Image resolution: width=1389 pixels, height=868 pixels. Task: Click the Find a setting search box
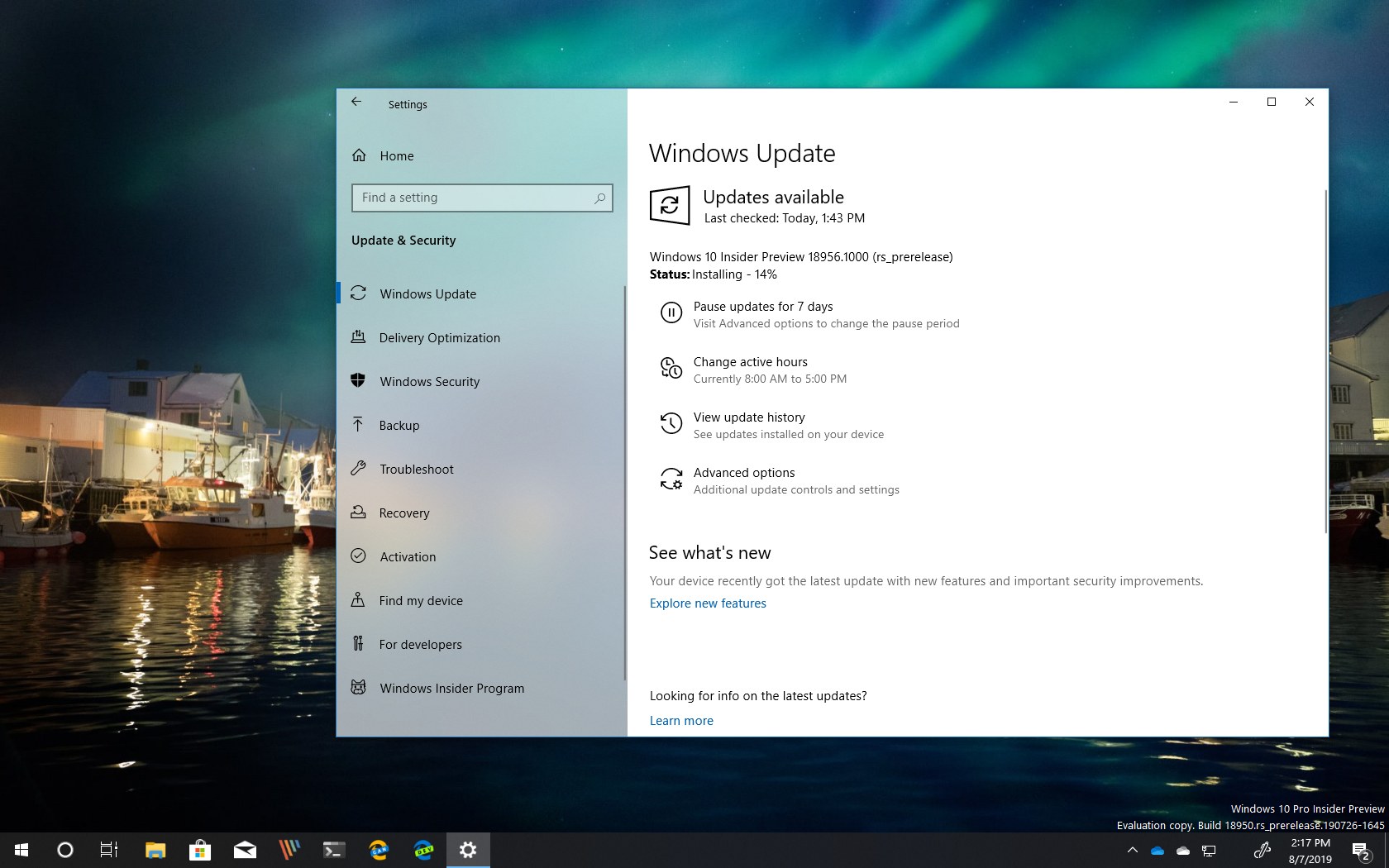(482, 198)
